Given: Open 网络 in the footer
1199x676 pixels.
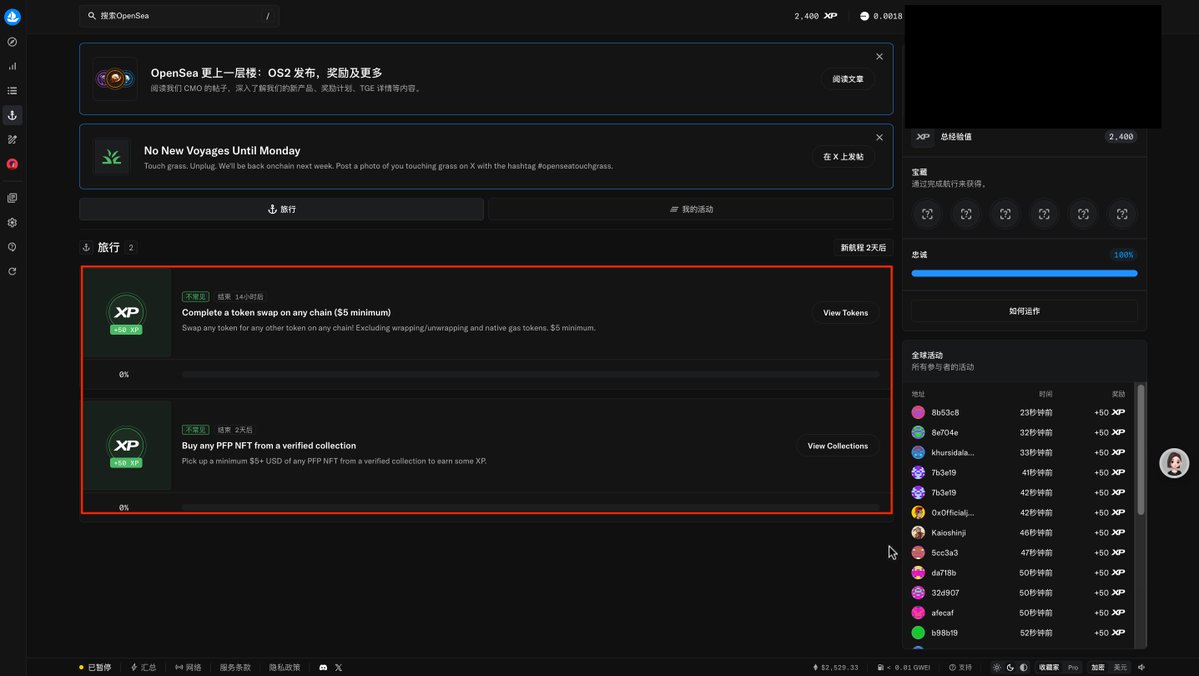Looking at the screenshot, I should (x=188, y=668).
